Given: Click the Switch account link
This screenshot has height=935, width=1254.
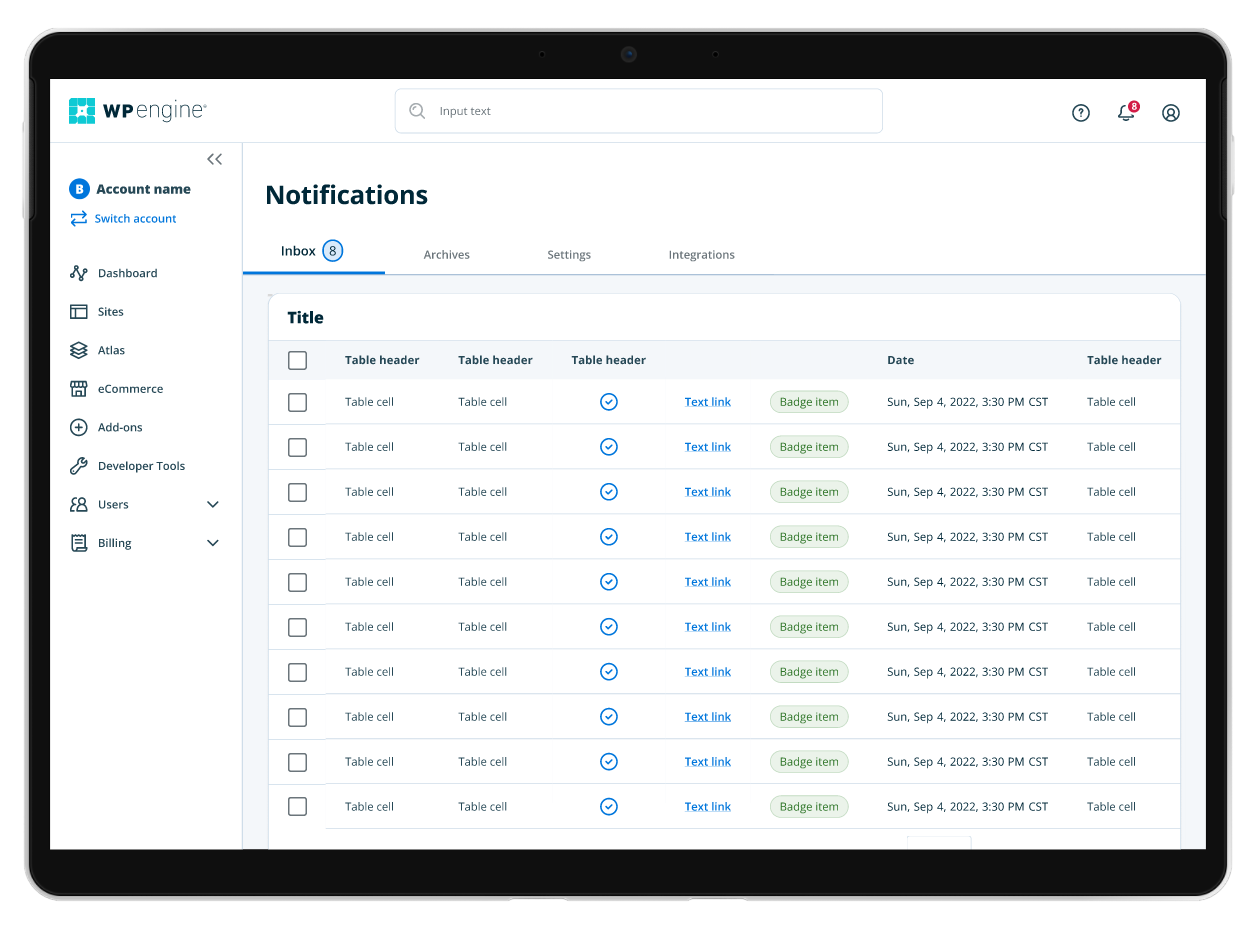Looking at the screenshot, I should click(135, 219).
